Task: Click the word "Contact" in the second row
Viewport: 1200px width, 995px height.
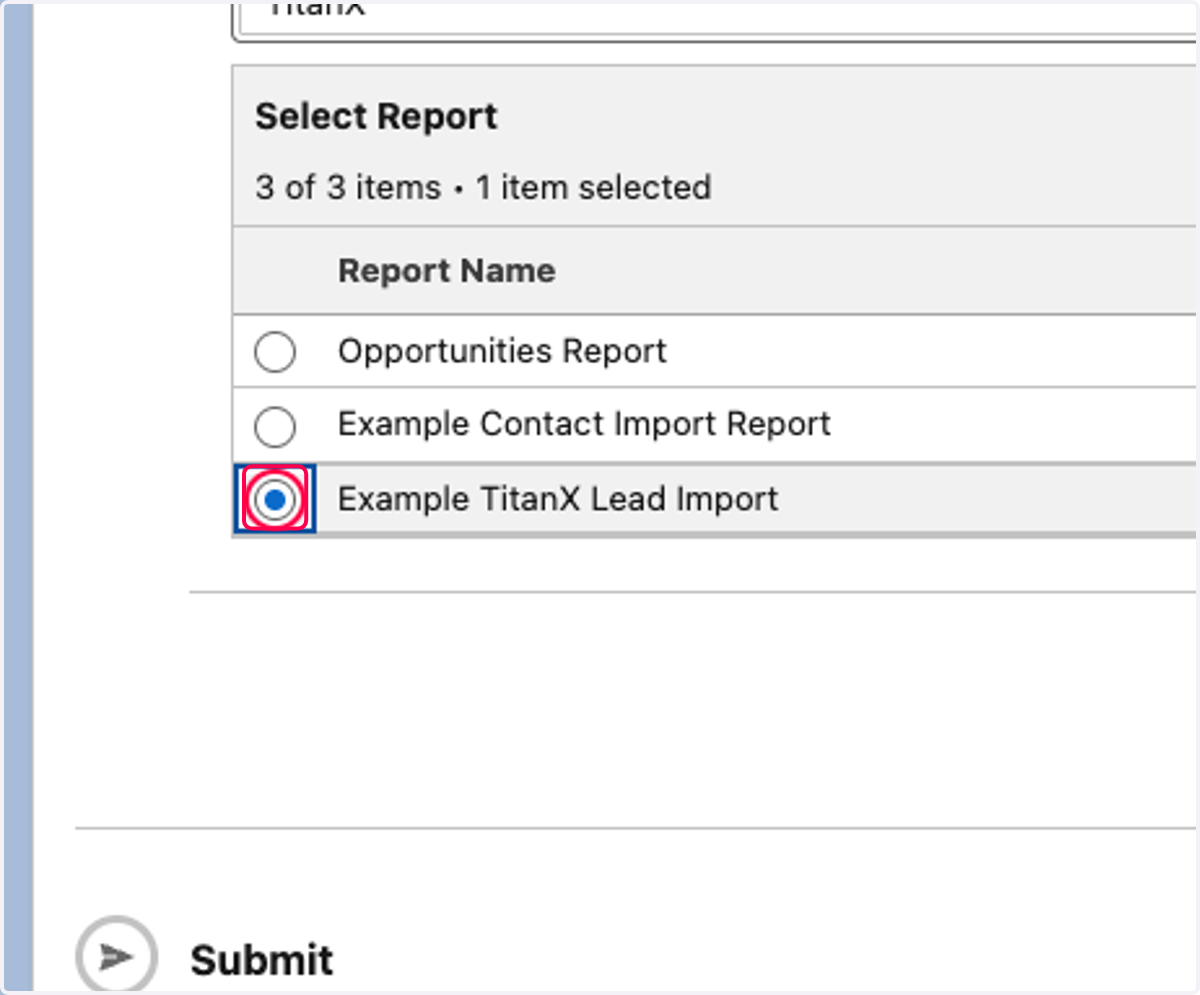Action: coord(542,424)
